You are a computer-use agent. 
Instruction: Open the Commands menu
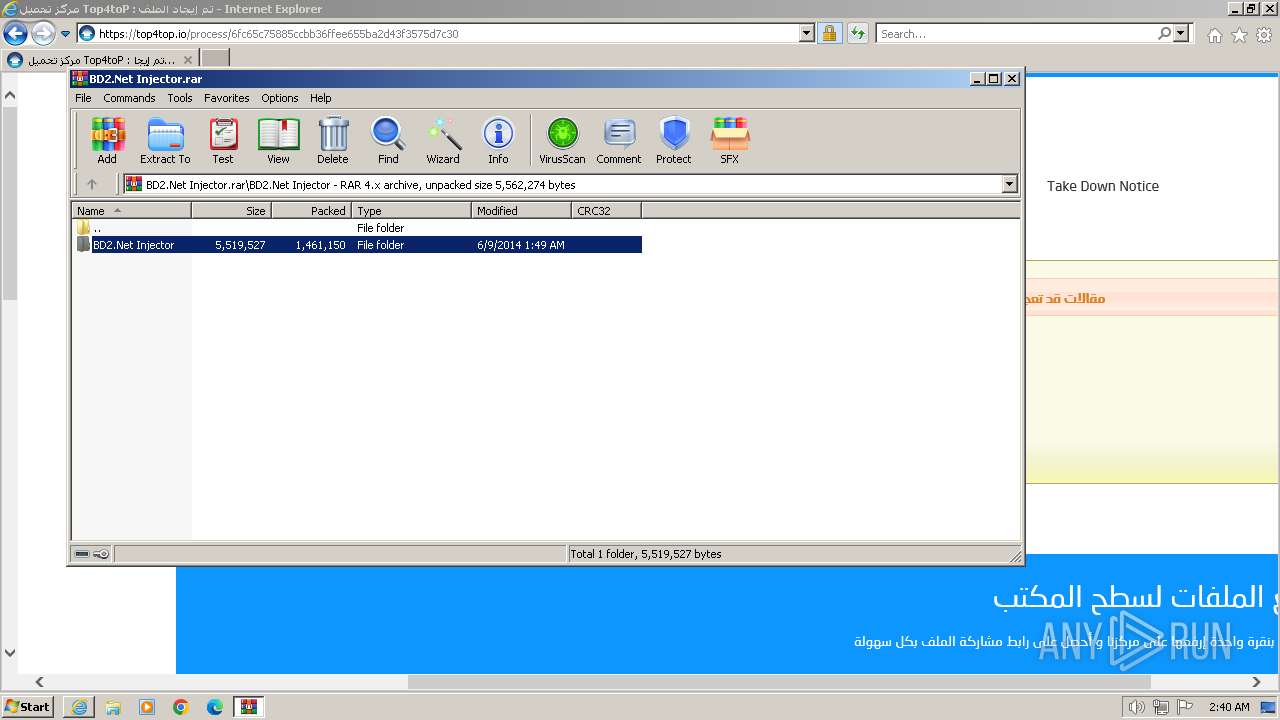[x=129, y=98]
